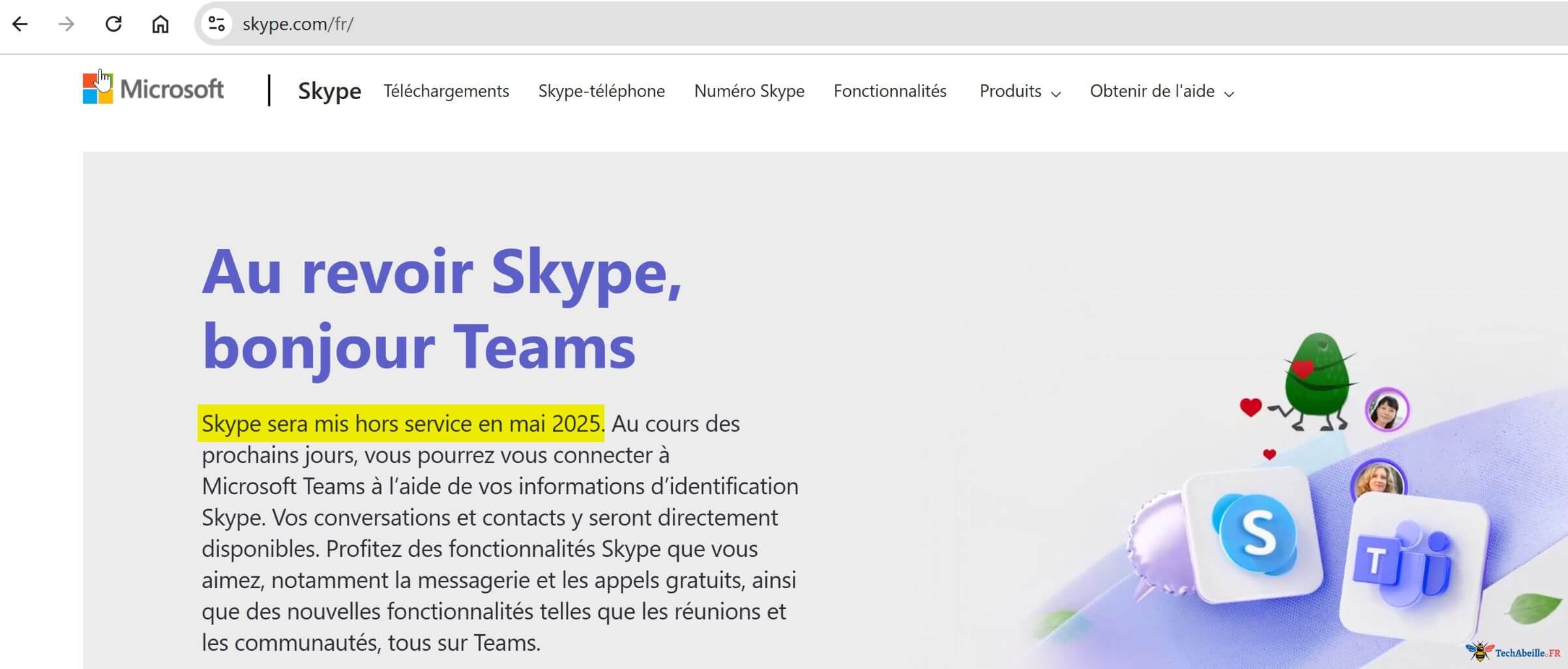The image size is (1568, 669).
Task: Select the Numéro Skype menu item
Action: 749,91
